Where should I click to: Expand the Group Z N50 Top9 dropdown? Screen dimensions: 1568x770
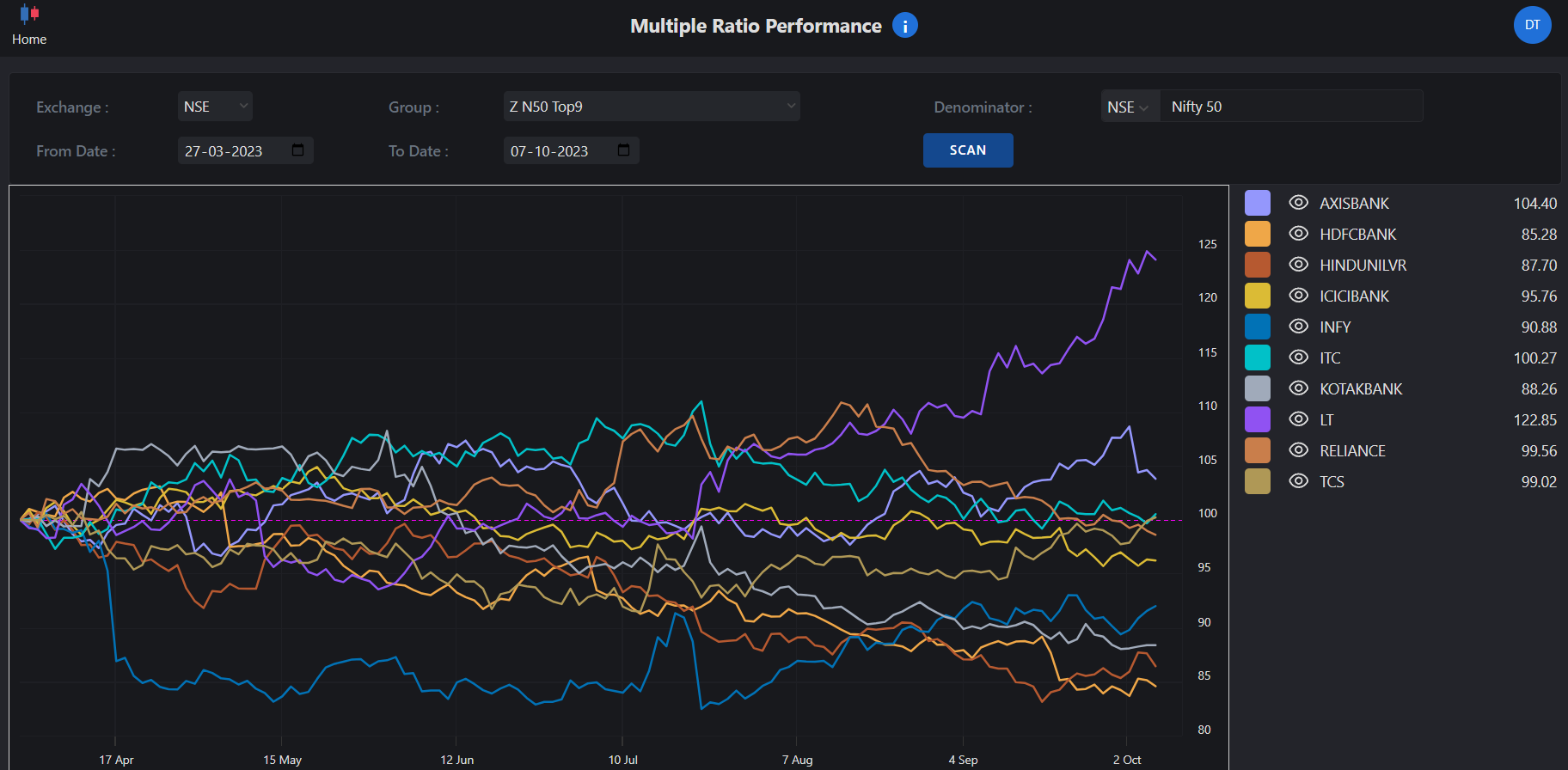[652, 107]
